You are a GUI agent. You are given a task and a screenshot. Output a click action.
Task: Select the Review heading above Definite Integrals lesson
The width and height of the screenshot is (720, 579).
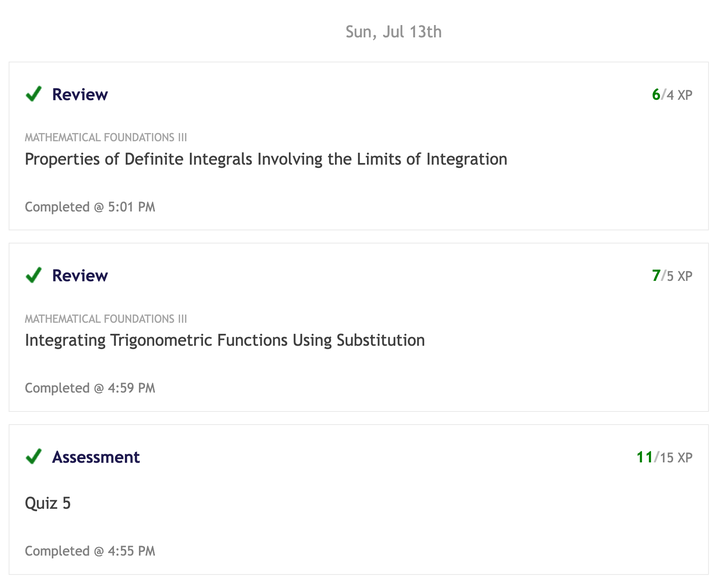(80, 94)
